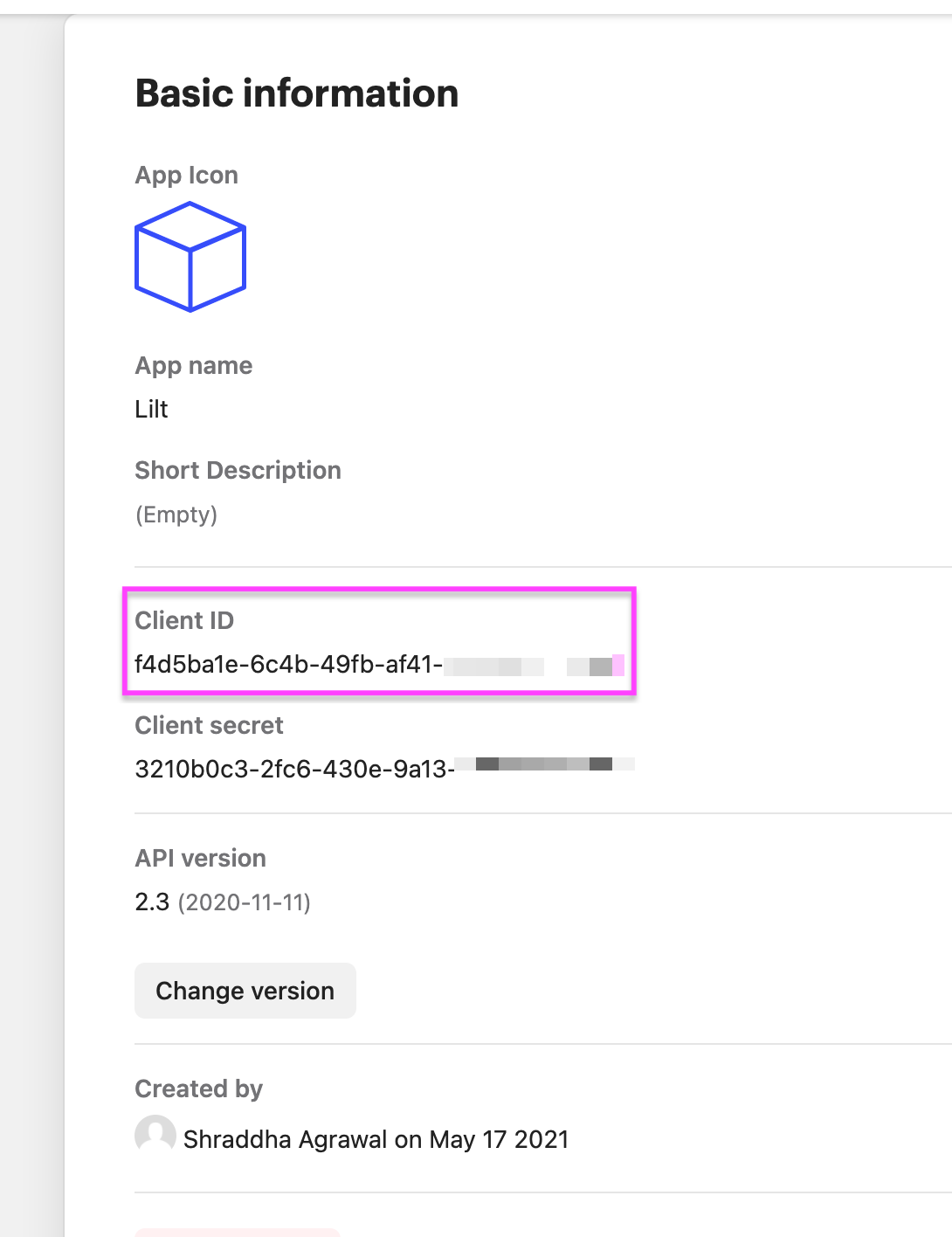Click the pink button at page bottom
This screenshot has height=1237, width=952.
(x=238, y=1232)
